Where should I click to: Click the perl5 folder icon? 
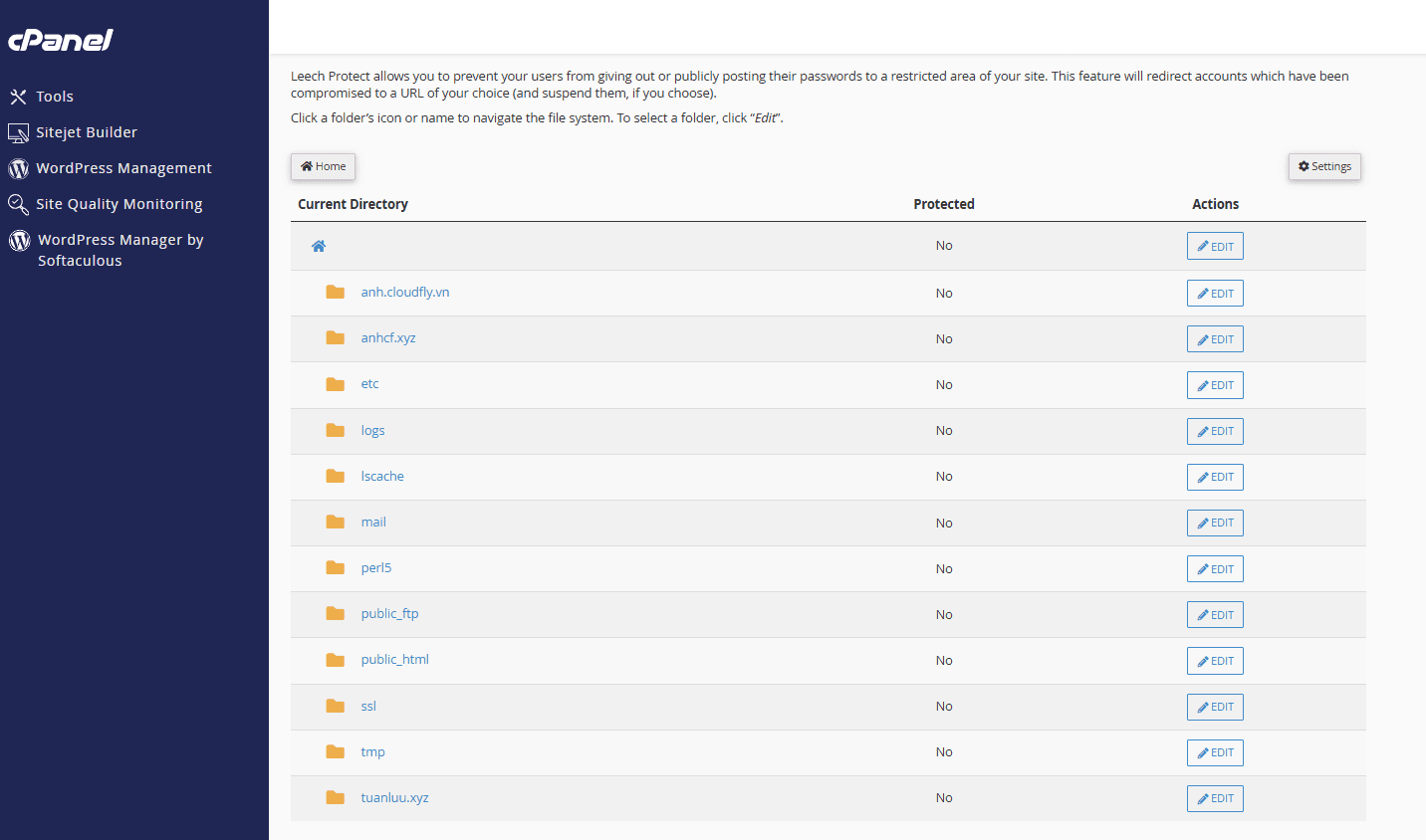click(x=336, y=568)
